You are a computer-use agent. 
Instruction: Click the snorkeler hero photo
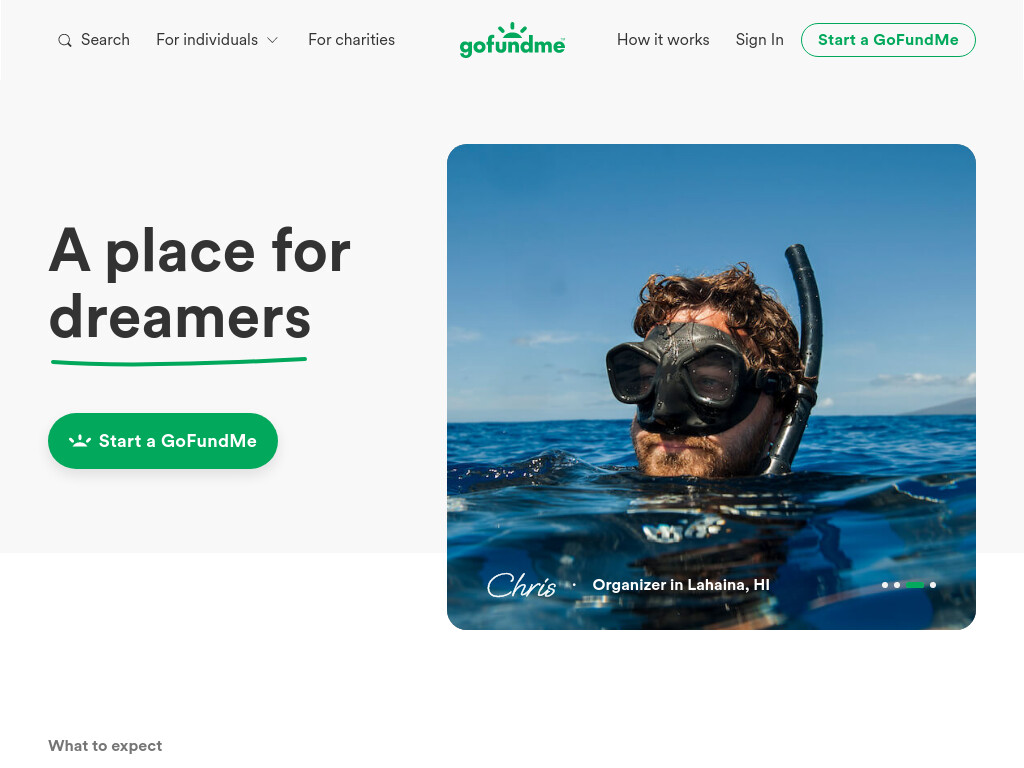point(711,387)
